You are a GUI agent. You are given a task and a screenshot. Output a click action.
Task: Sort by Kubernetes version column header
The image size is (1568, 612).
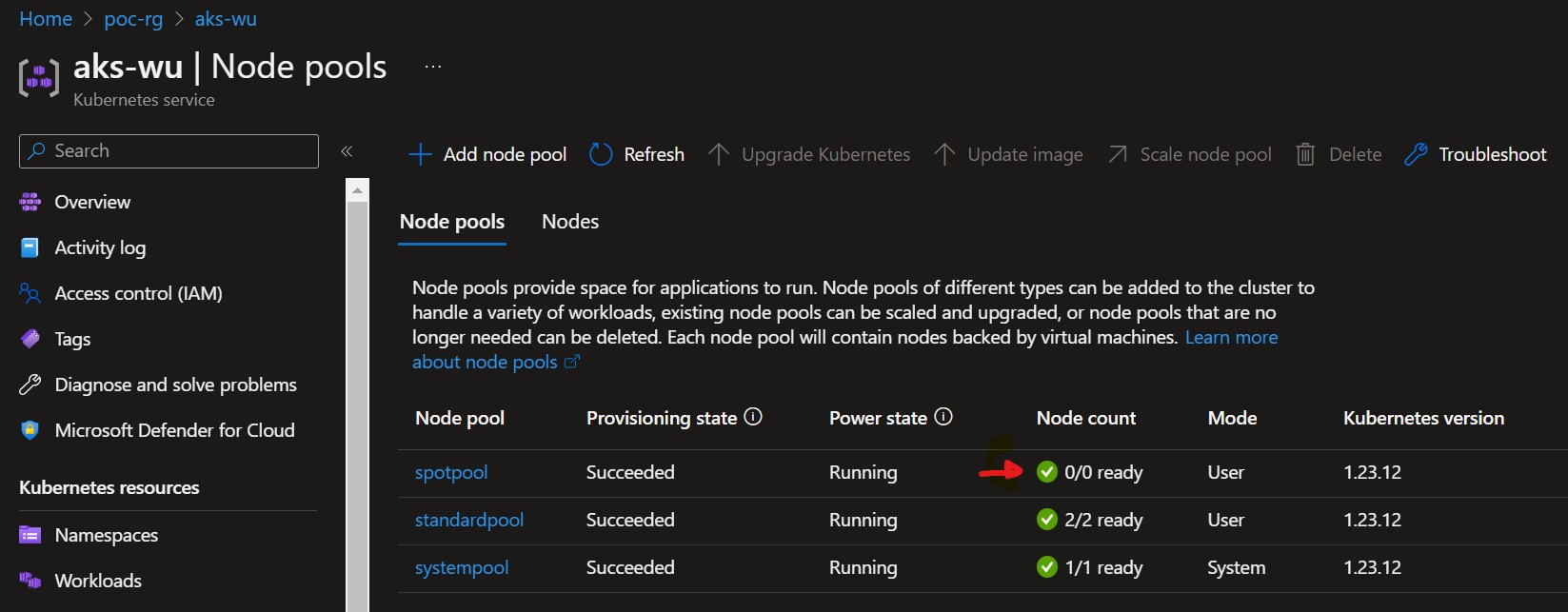tap(1423, 418)
